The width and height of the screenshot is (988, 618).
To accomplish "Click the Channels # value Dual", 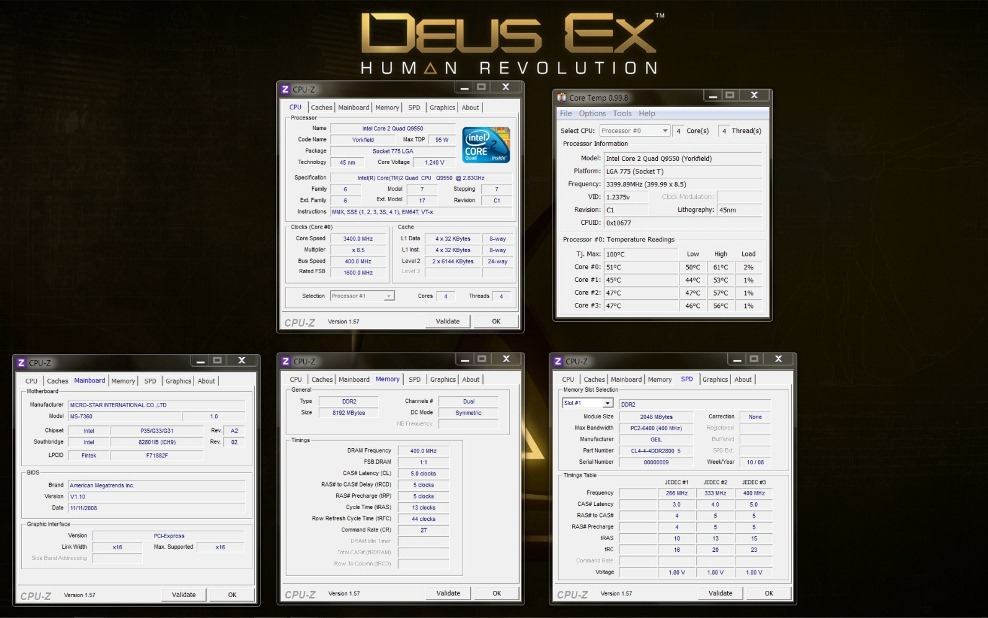I will pos(468,402).
